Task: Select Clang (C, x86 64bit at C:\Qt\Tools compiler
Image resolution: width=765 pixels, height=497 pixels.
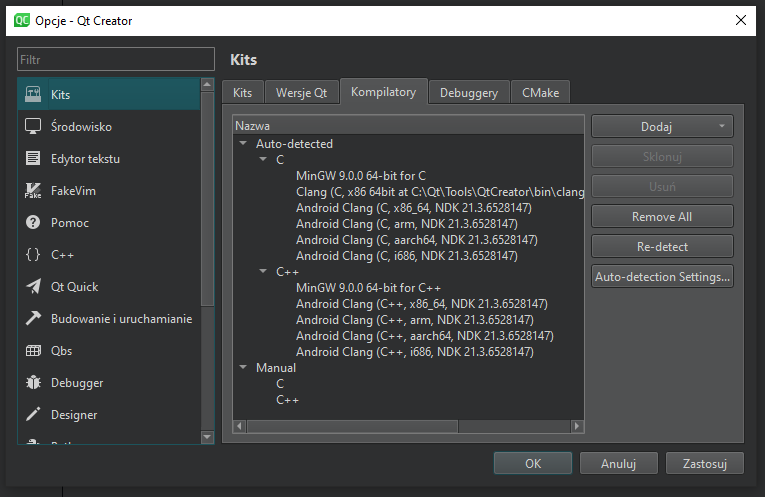Action: pyautogui.click(x=440, y=192)
